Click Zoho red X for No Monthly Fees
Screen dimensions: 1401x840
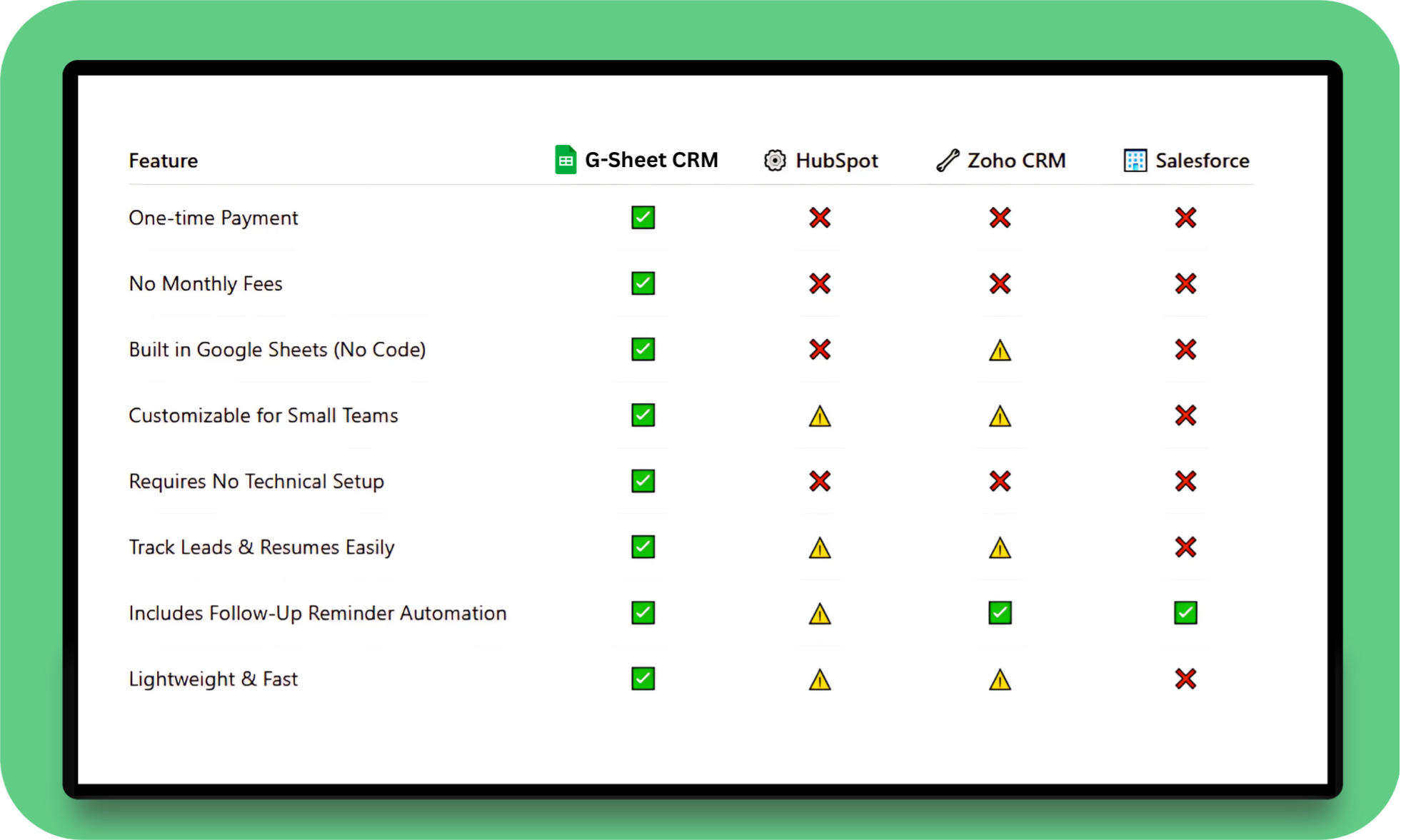pyautogui.click(x=1000, y=283)
